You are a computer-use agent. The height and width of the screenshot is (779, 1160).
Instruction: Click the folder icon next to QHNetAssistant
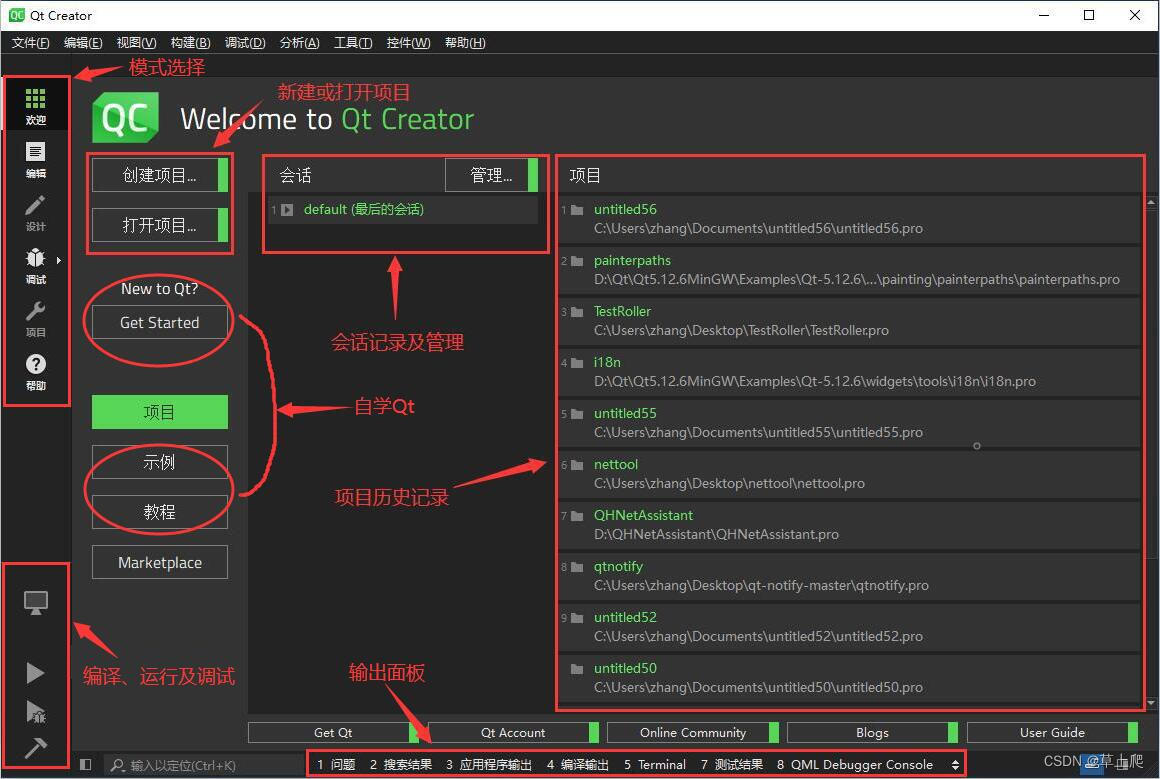tap(577, 516)
